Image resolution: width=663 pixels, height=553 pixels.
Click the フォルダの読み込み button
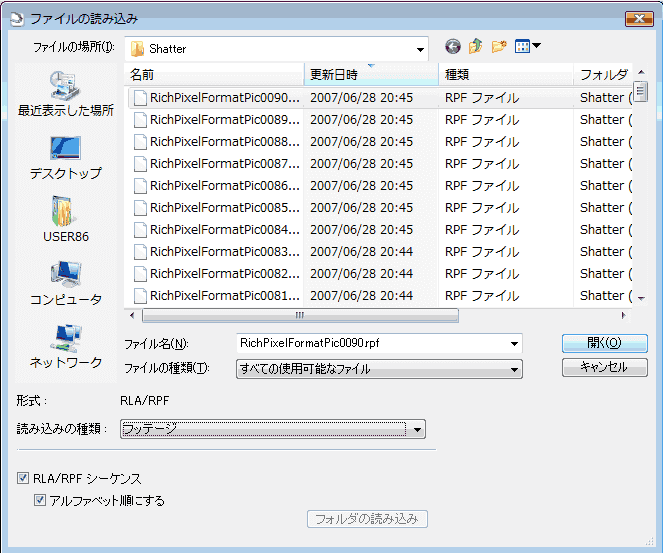tap(367, 519)
